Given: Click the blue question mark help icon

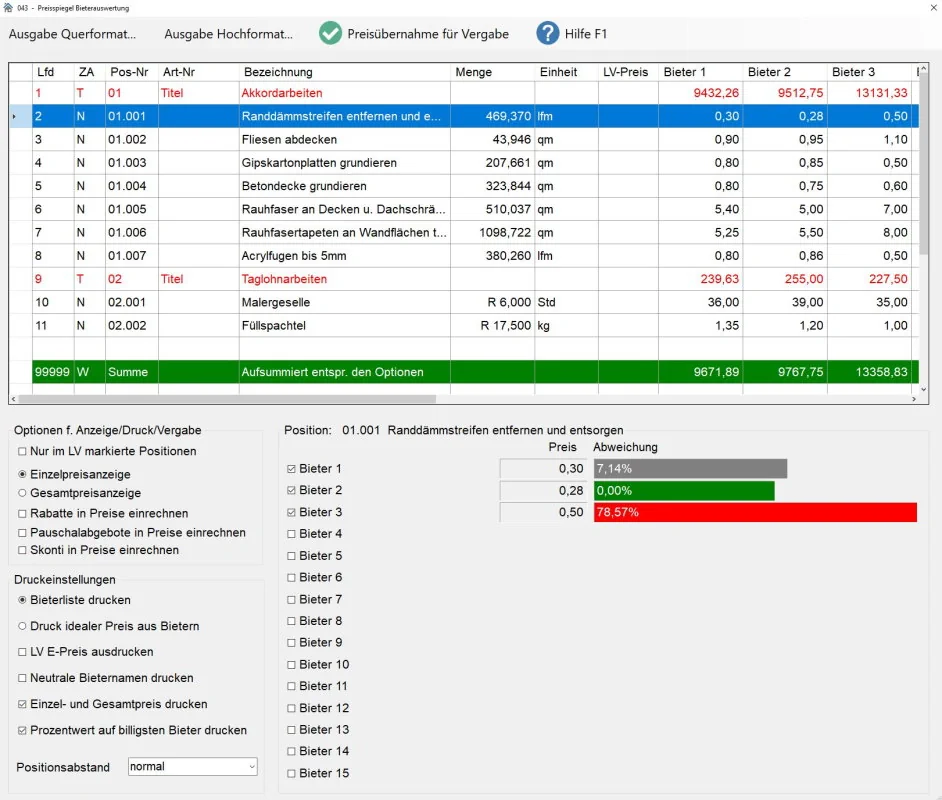Looking at the screenshot, I should [547, 33].
